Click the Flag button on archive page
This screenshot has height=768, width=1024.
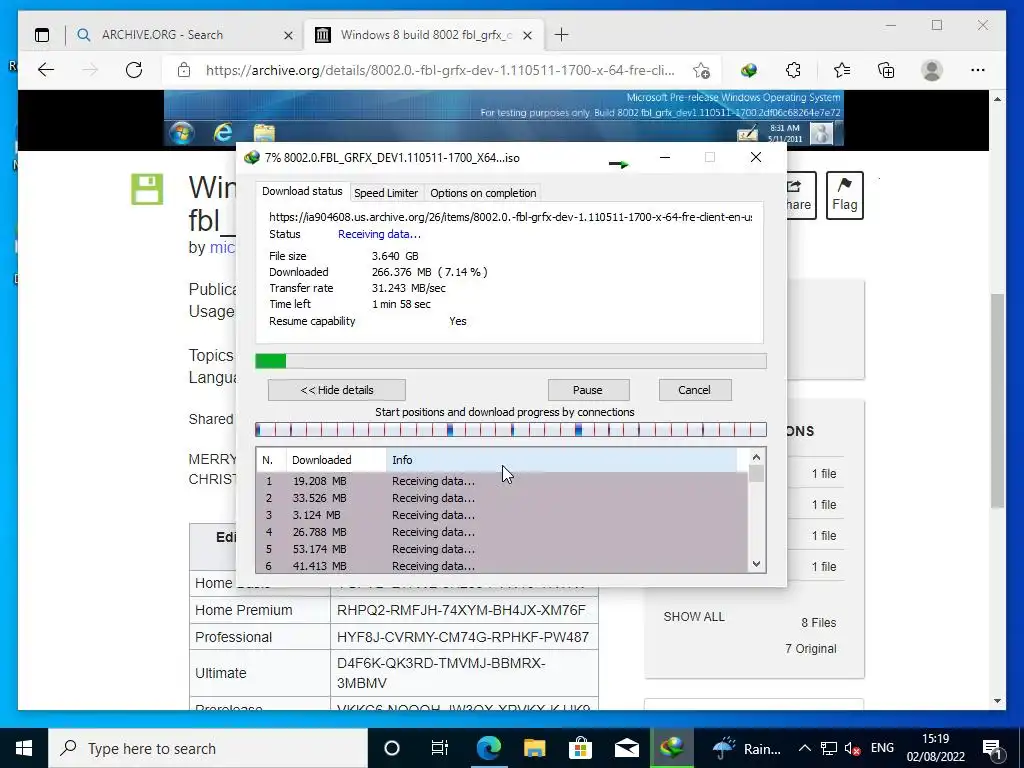(x=844, y=195)
